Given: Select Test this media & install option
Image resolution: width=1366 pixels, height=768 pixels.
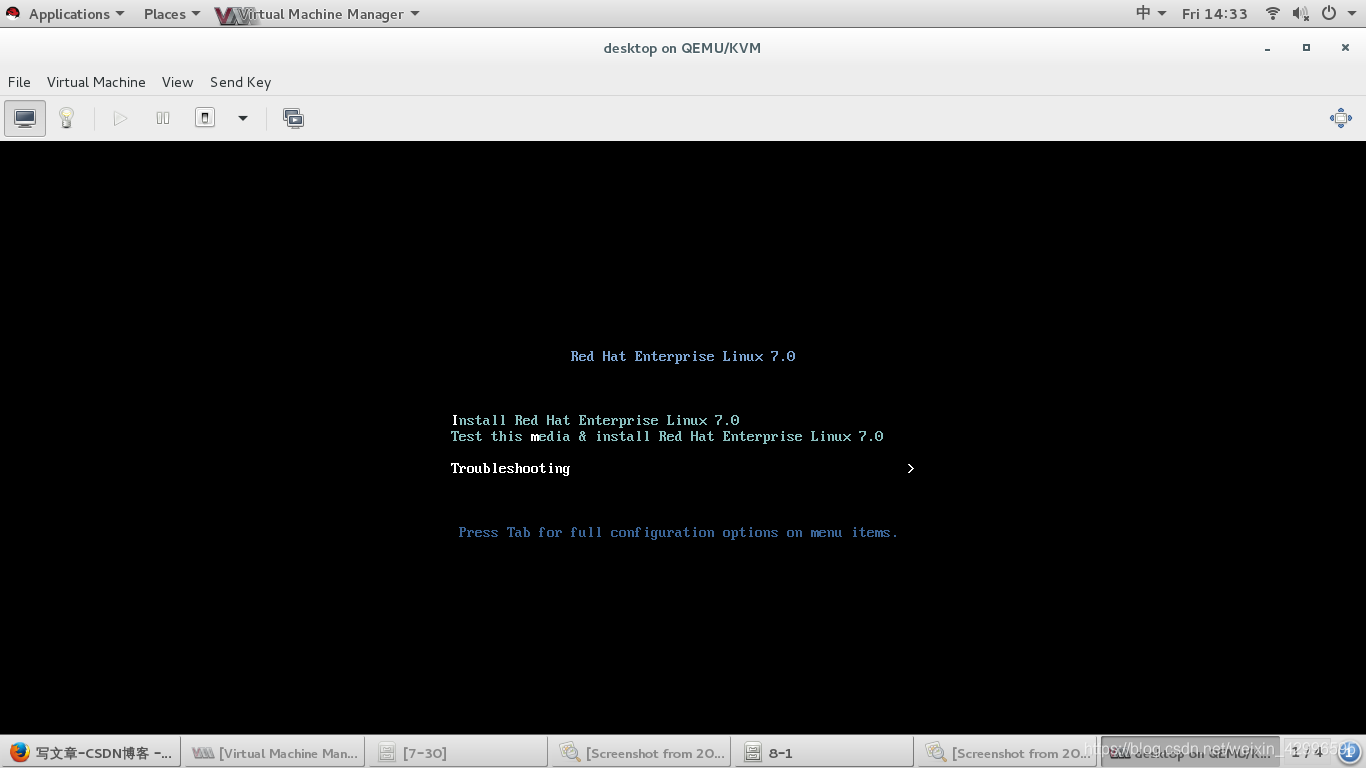Looking at the screenshot, I should 667,436.
